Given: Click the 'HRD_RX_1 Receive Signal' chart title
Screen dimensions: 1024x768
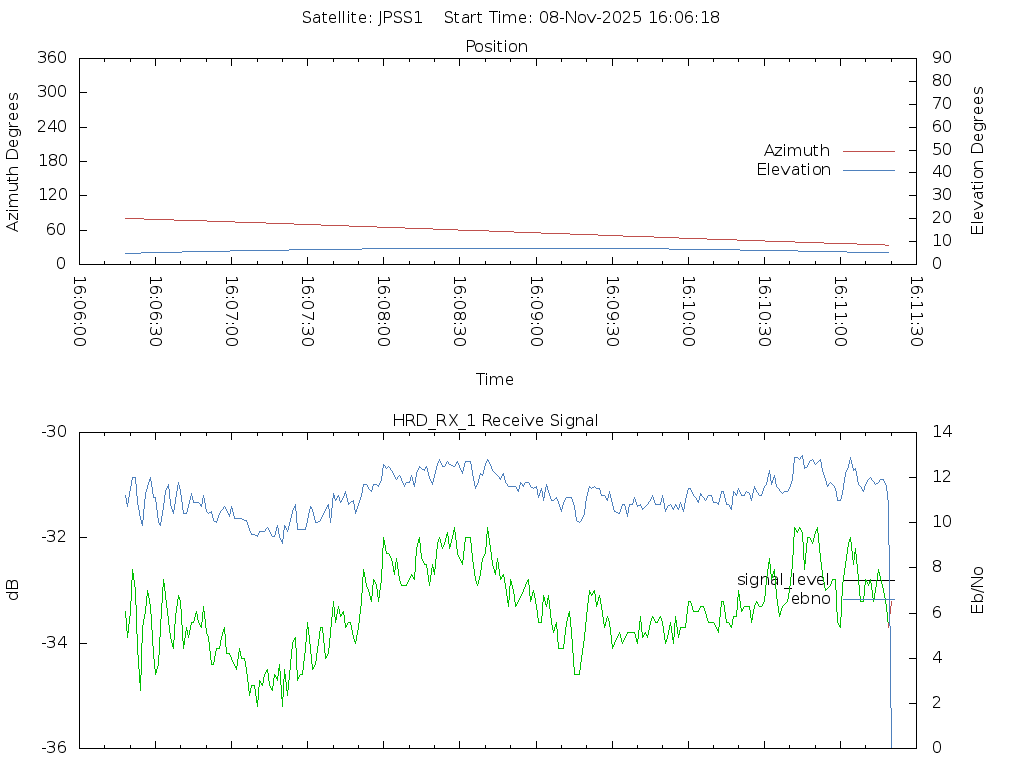Looking at the screenshot, I should (x=495, y=421).
